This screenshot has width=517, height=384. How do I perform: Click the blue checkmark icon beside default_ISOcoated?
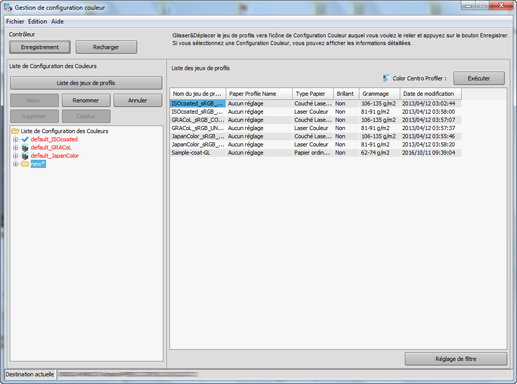click(25, 139)
